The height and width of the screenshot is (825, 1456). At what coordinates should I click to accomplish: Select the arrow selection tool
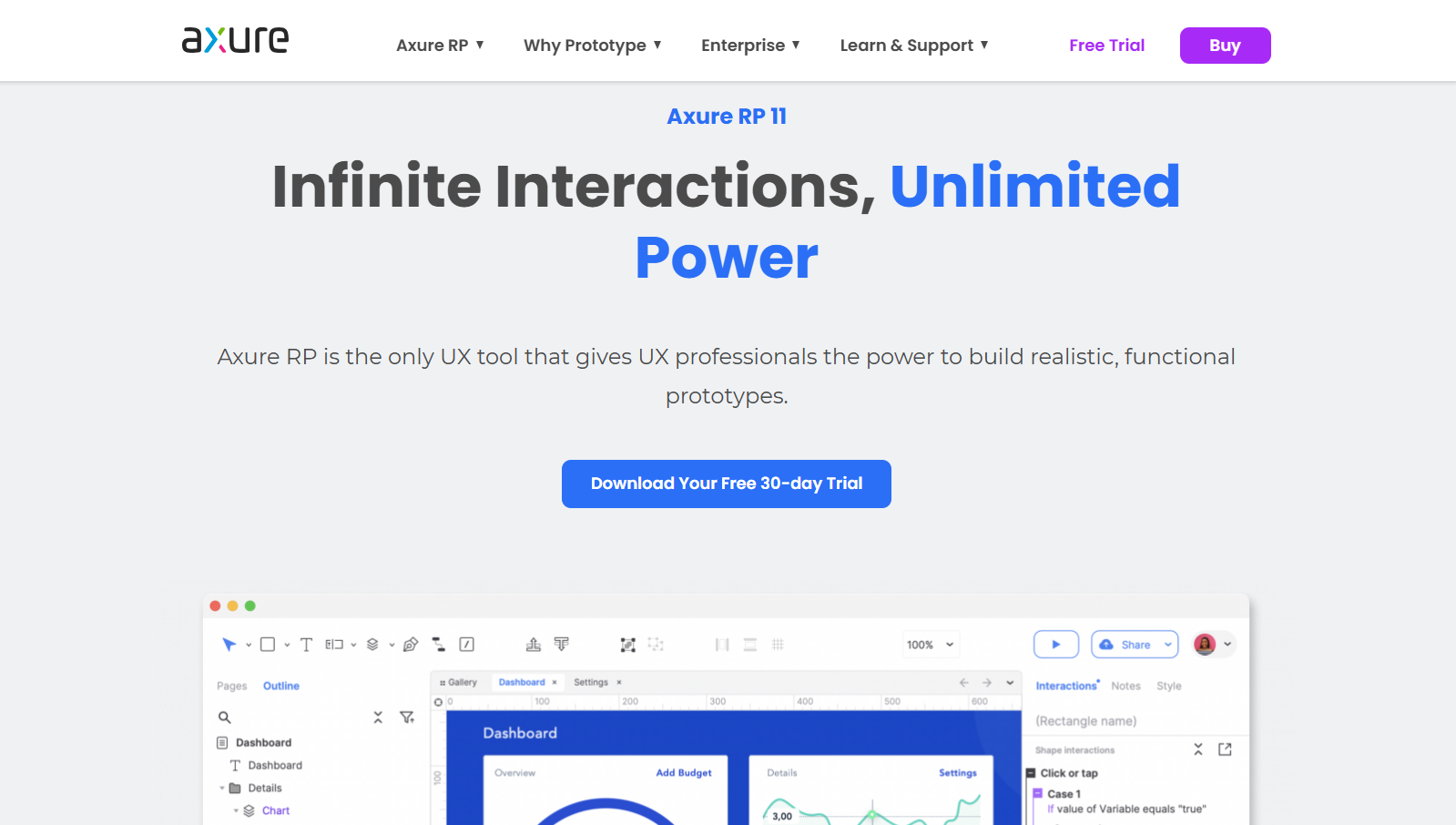(x=229, y=645)
